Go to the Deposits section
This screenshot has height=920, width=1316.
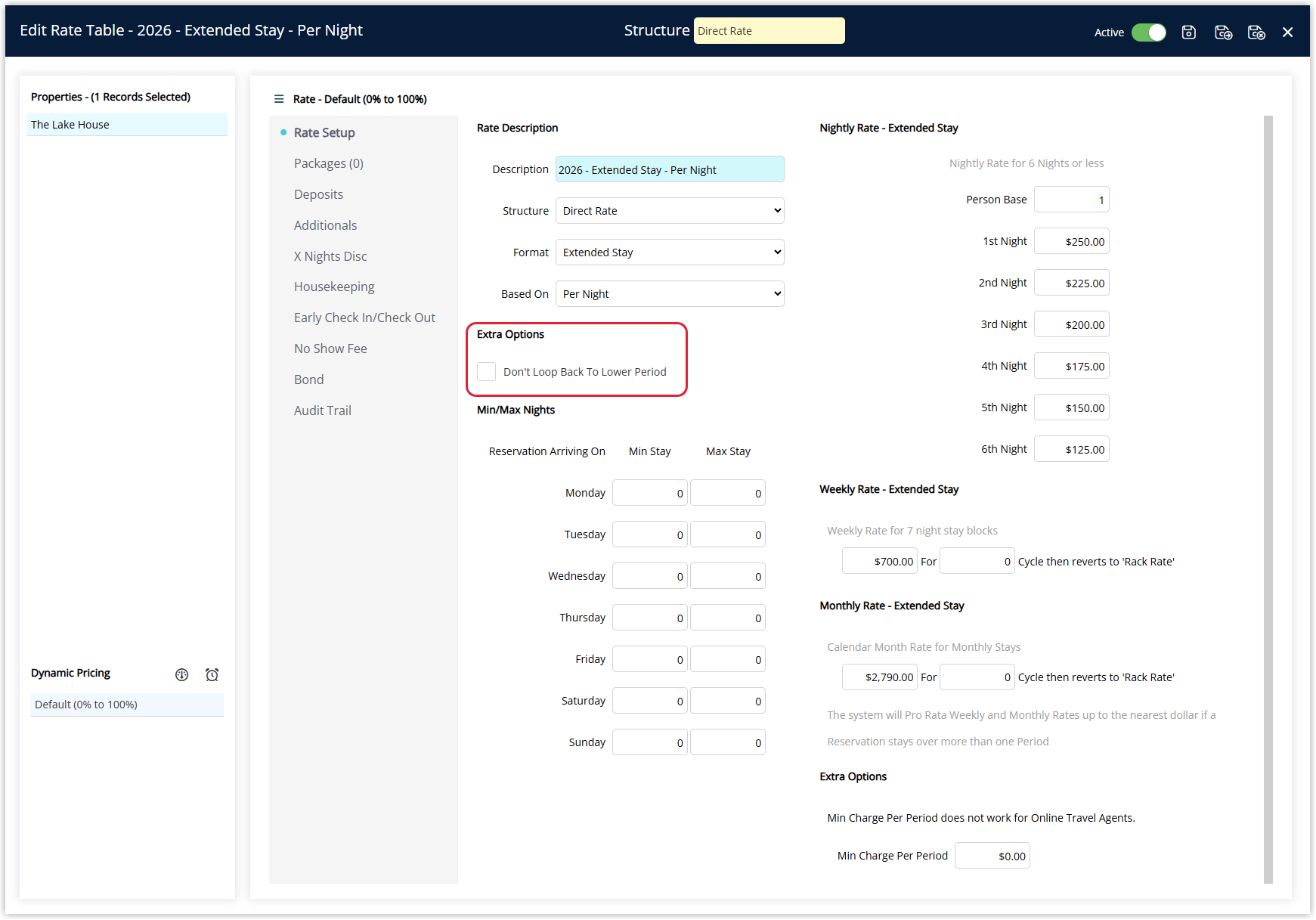coord(318,194)
